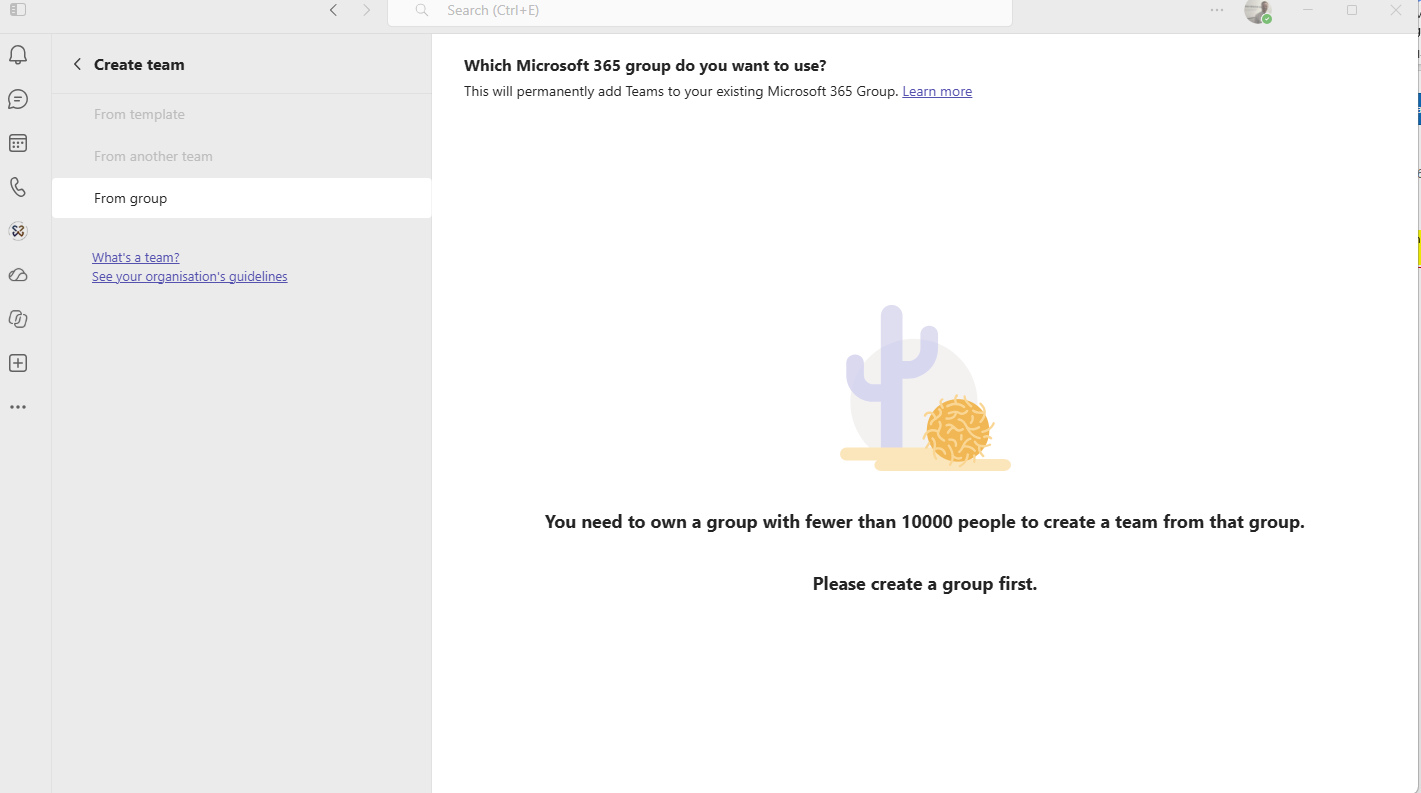This screenshot has width=1421, height=793.
Task: Click the 'This will permanently add Teams' sentence
Action: [681, 91]
